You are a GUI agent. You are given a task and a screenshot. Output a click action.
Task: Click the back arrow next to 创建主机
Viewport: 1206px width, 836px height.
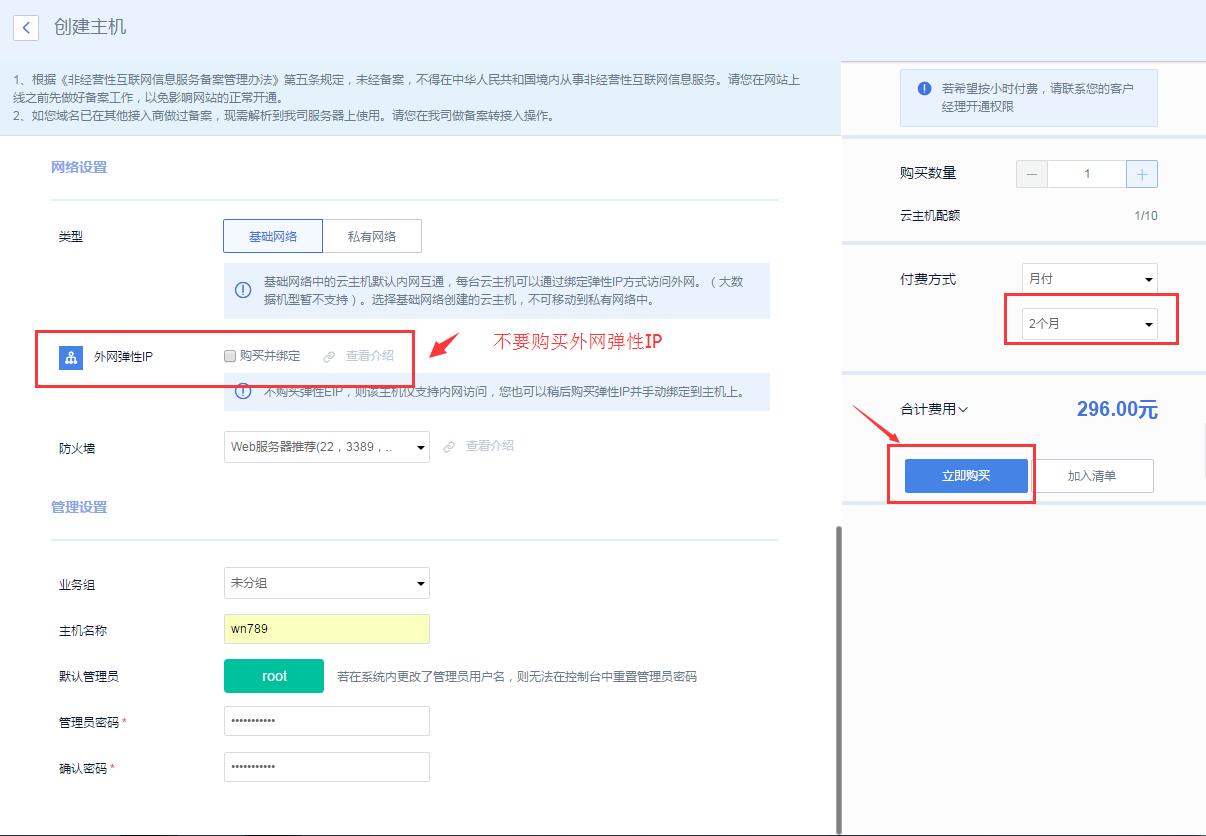coord(26,28)
